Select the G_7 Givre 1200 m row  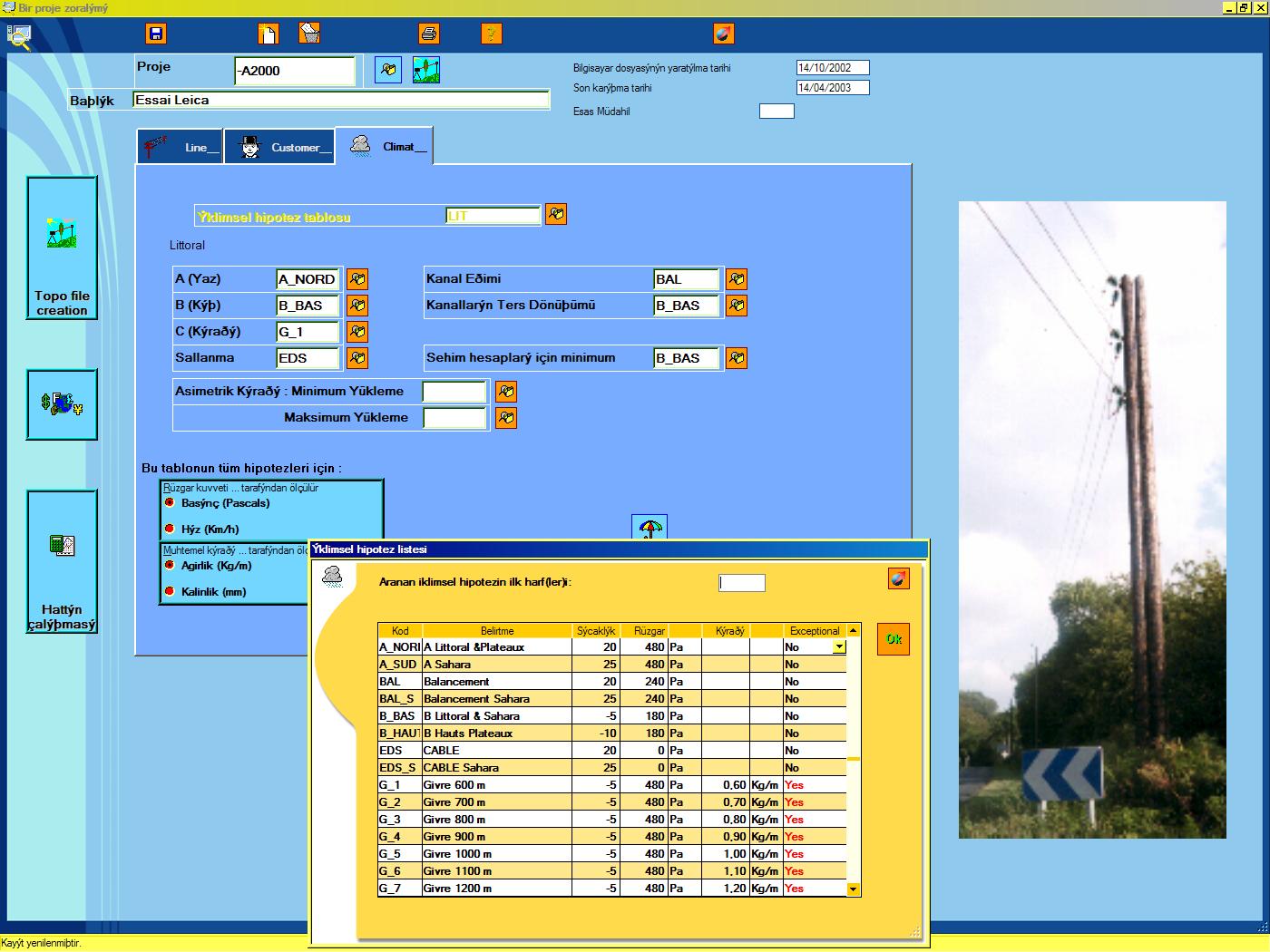click(x=612, y=889)
